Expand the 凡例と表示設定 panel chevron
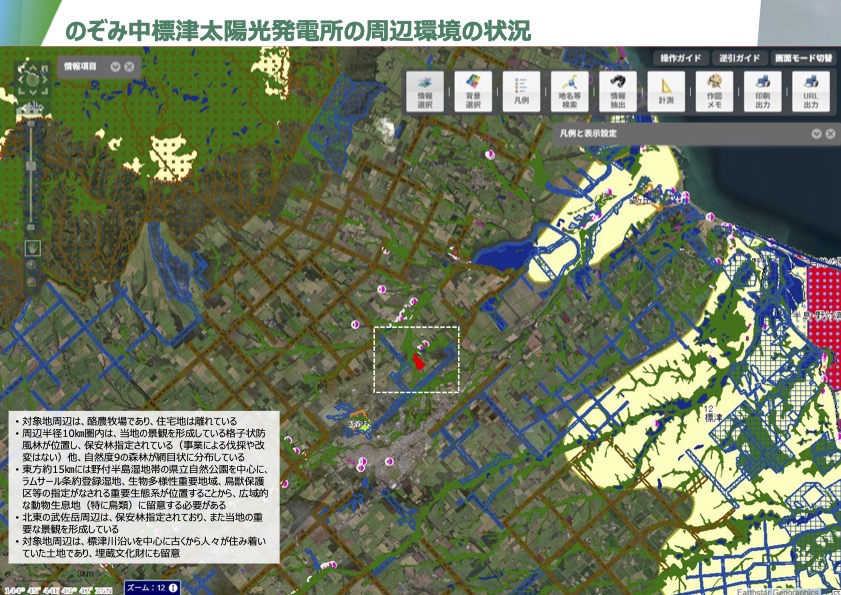Viewport: 841px width, 595px height. [x=816, y=133]
